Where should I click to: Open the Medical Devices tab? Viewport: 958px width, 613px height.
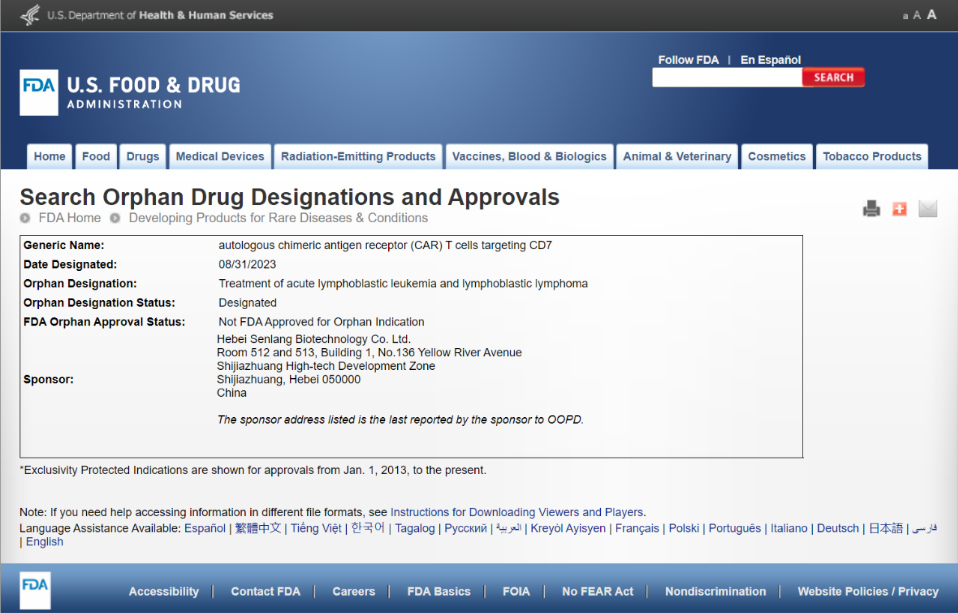coord(220,157)
